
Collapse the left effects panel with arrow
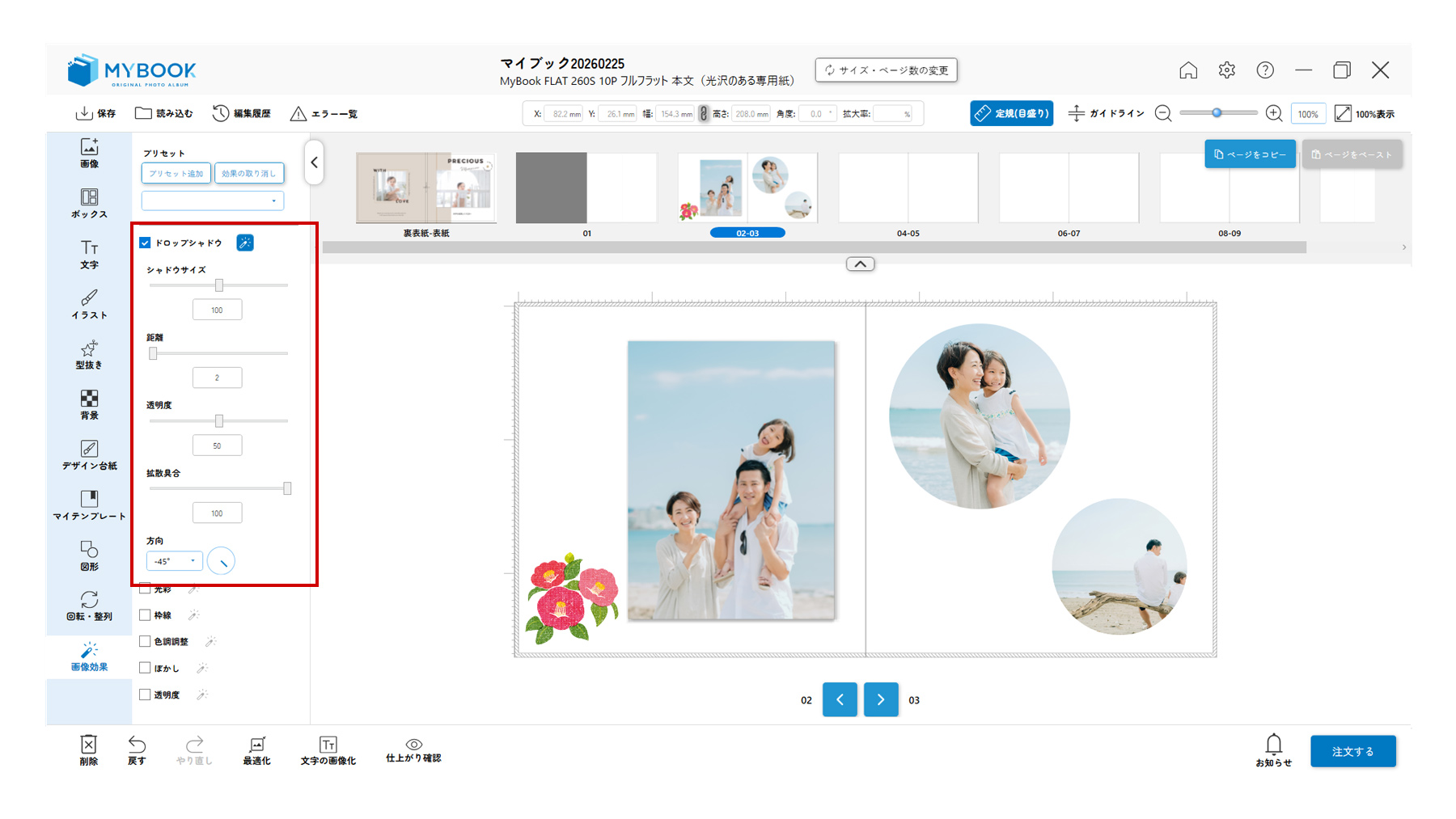click(x=314, y=163)
